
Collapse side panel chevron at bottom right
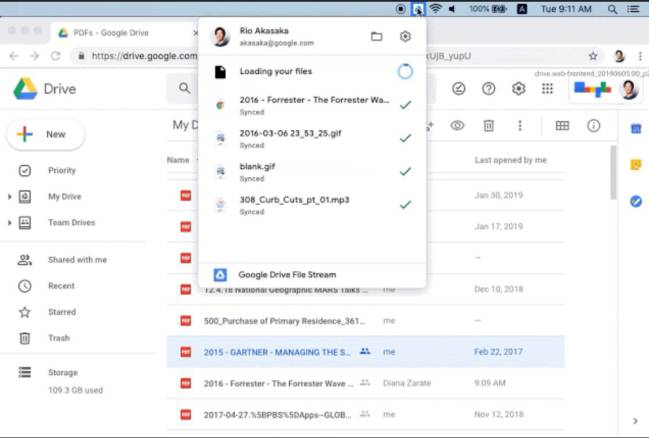click(635, 421)
